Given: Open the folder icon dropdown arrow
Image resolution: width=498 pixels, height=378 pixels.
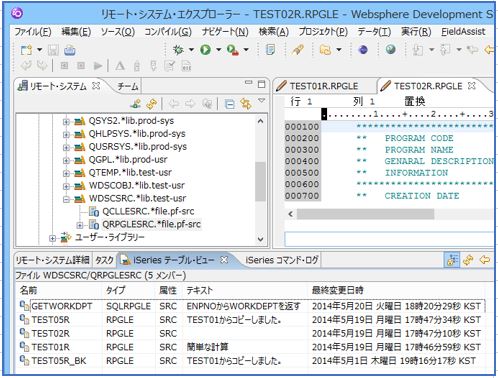Looking at the screenshot, I should coord(339,50).
